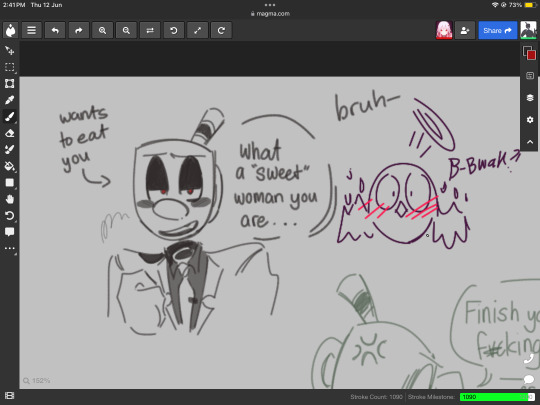This screenshot has width=540, height=405.
Task: Select the Eraser tool
Action: 10,133
